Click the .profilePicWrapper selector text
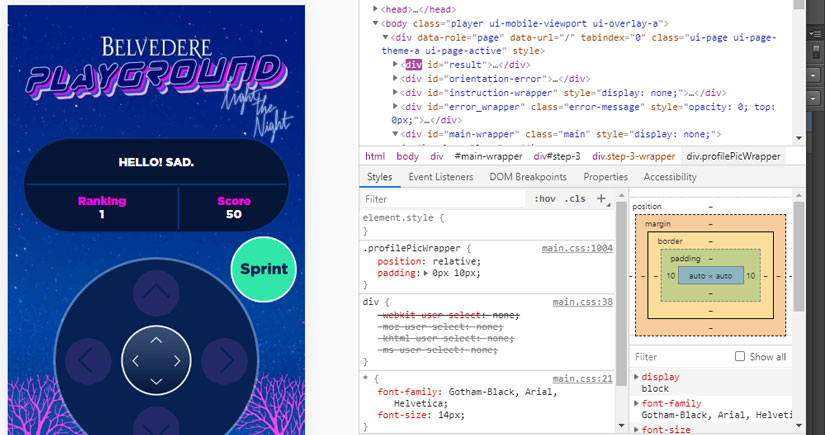The width and height of the screenshot is (825, 435). (x=411, y=248)
